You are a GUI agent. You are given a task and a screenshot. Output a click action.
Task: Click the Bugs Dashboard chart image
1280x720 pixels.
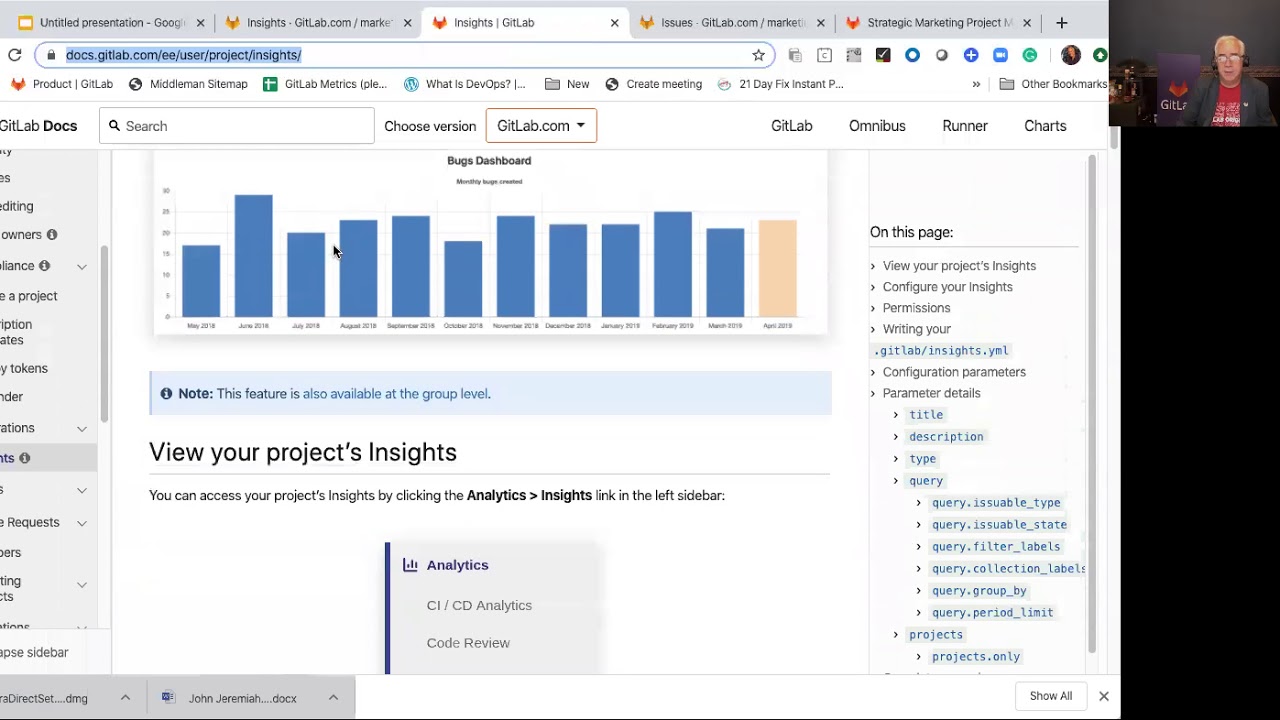click(489, 243)
